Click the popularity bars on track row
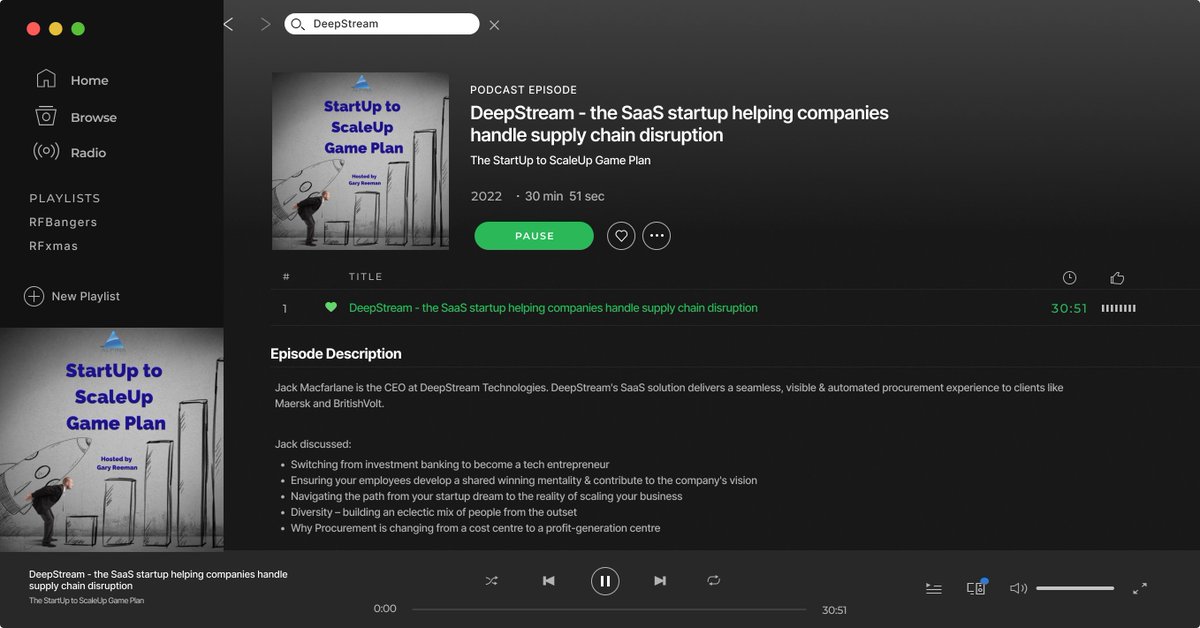 [1118, 308]
